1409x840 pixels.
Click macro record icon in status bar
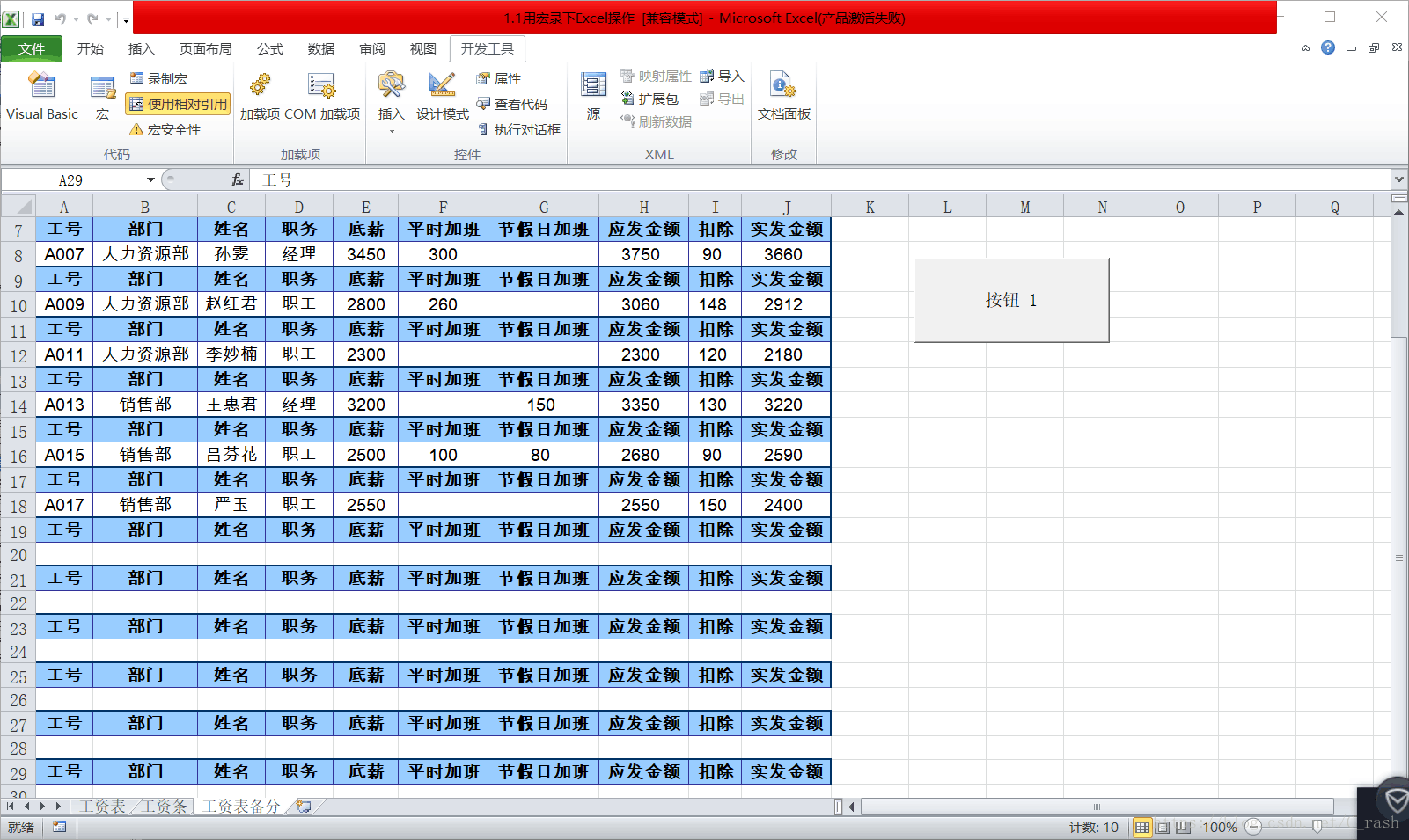[59, 827]
